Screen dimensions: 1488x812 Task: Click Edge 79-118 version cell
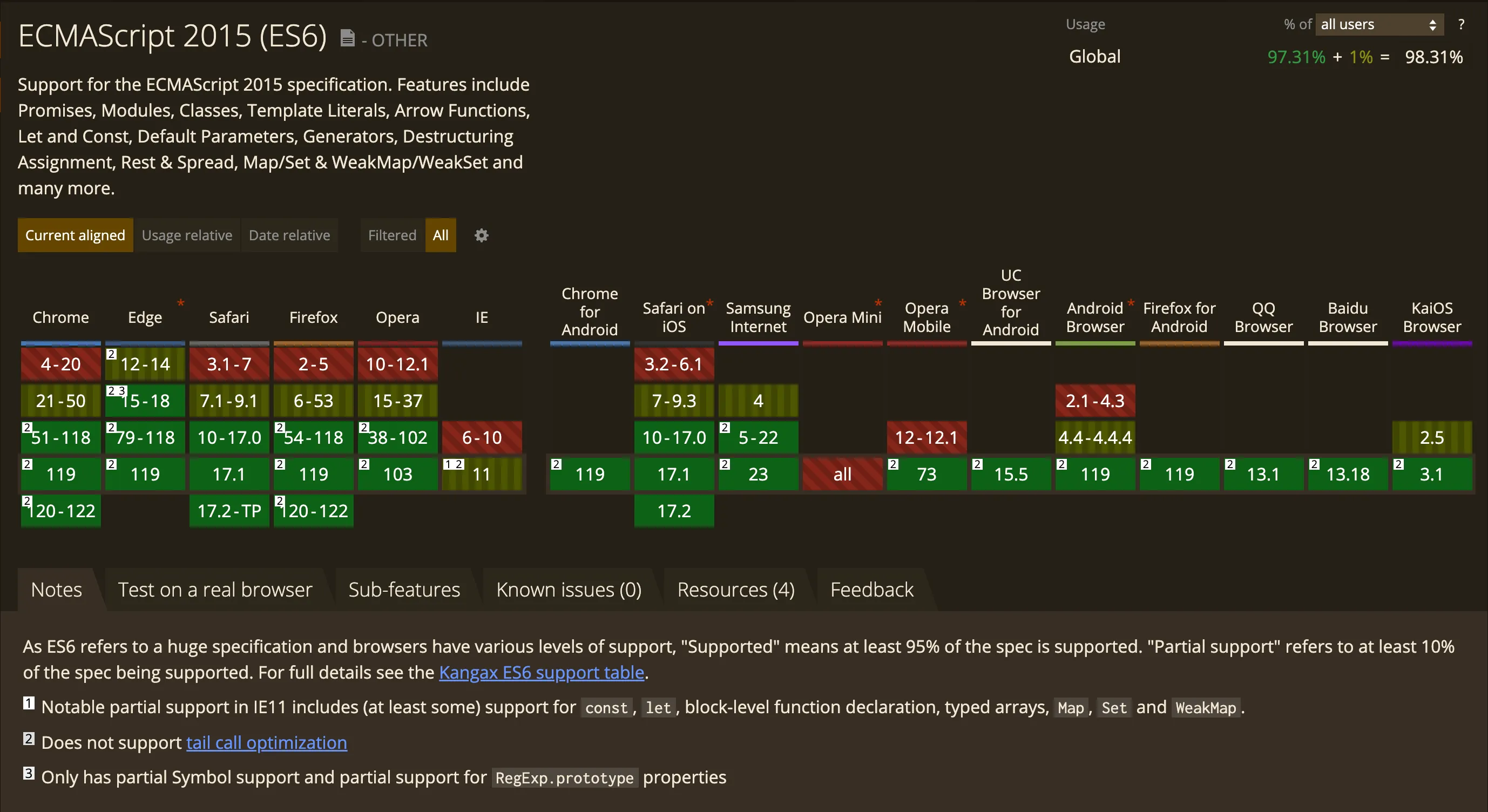[x=145, y=437]
